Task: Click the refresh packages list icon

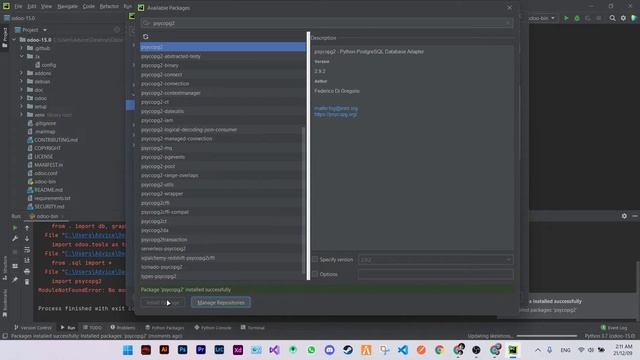Action: (145, 37)
